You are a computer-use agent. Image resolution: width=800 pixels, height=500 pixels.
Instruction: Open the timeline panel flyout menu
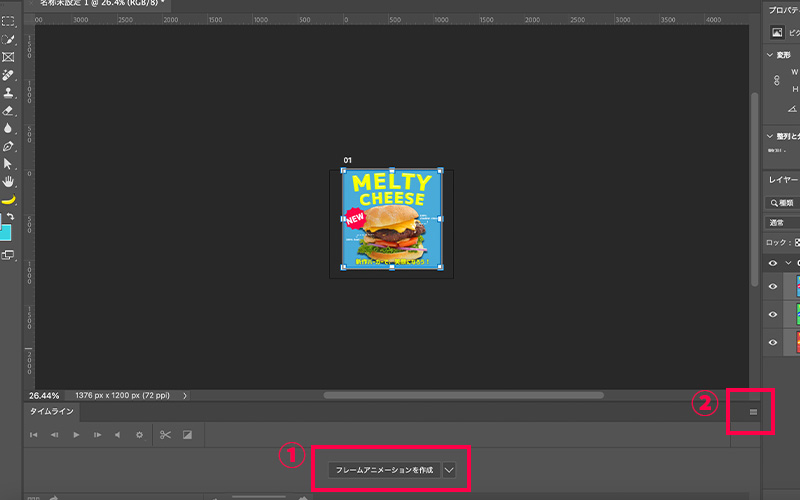pos(753,412)
